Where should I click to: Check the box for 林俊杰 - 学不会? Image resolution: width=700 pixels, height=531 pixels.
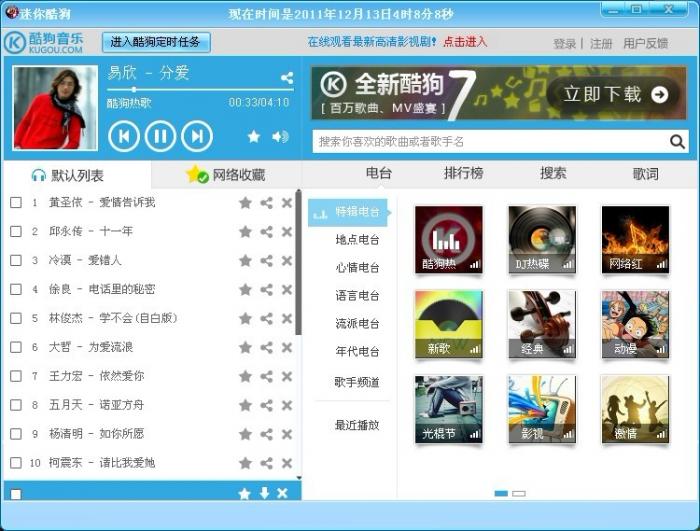point(16,318)
